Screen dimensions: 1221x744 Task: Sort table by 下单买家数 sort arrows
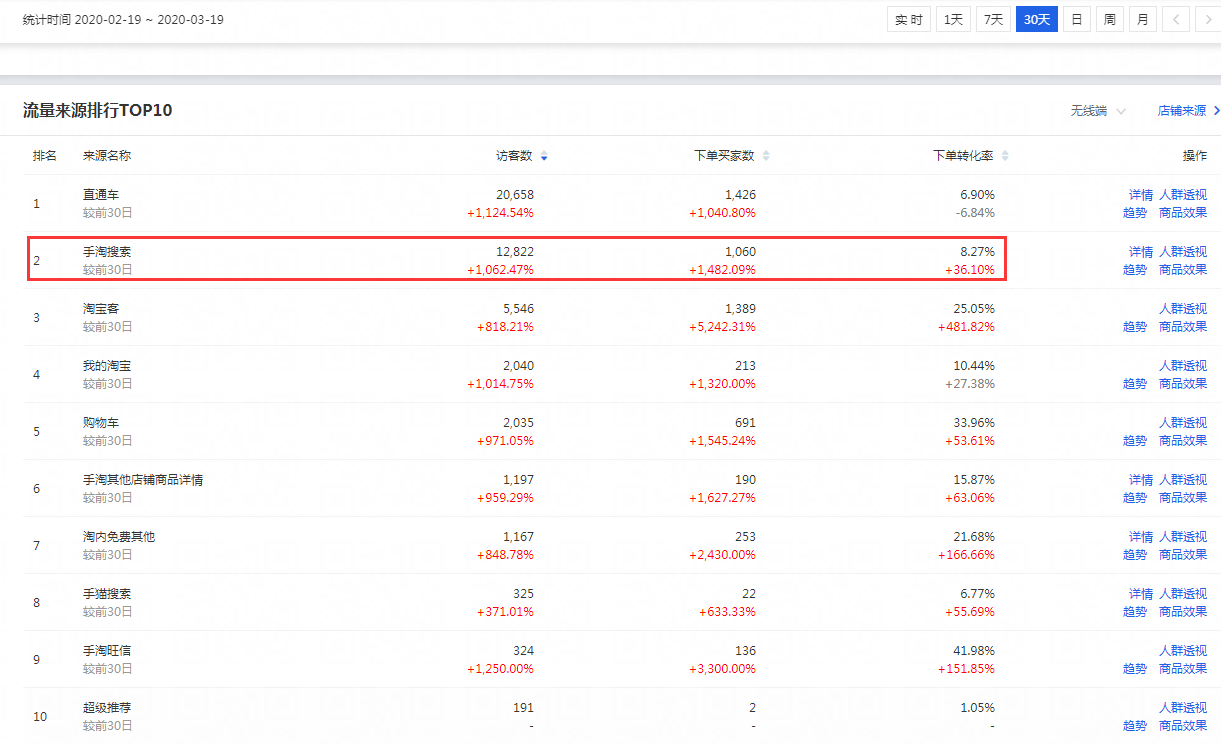point(766,156)
